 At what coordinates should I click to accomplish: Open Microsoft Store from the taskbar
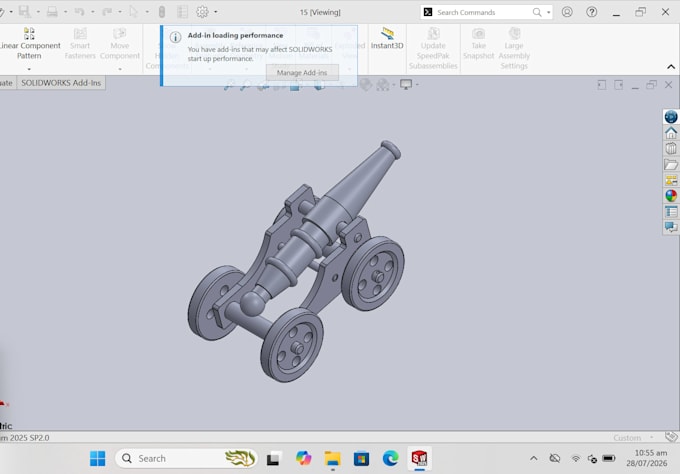(x=361, y=458)
